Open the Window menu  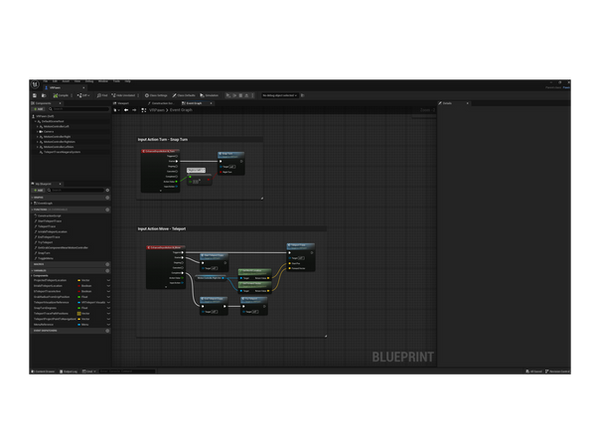click(103, 81)
